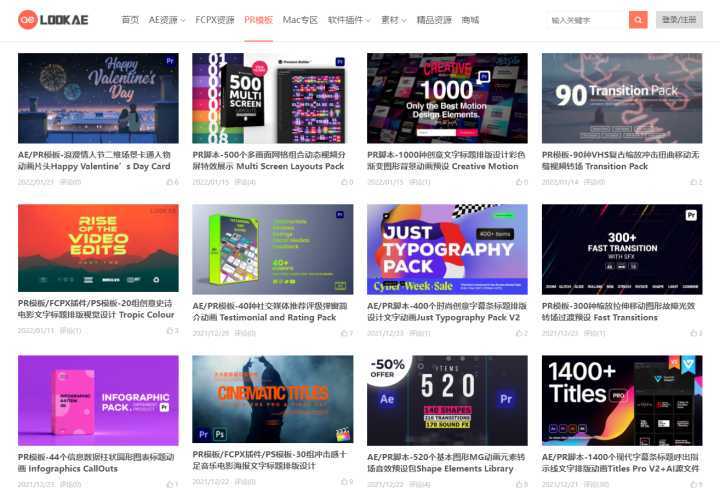Click thumbs-up icon on 90 Transition Pack post
Image resolution: width=720 pixels, height=494 pixels.
coord(693,182)
